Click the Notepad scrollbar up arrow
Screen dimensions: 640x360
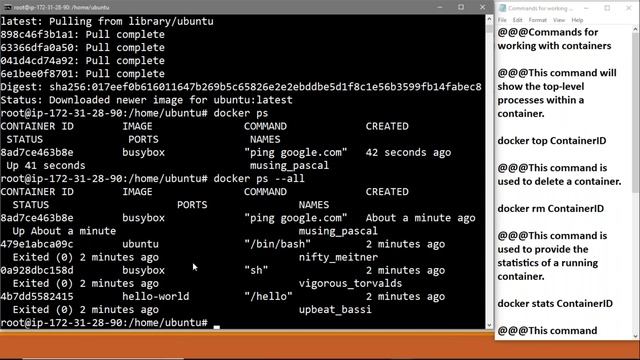pyautogui.click(x=636, y=29)
